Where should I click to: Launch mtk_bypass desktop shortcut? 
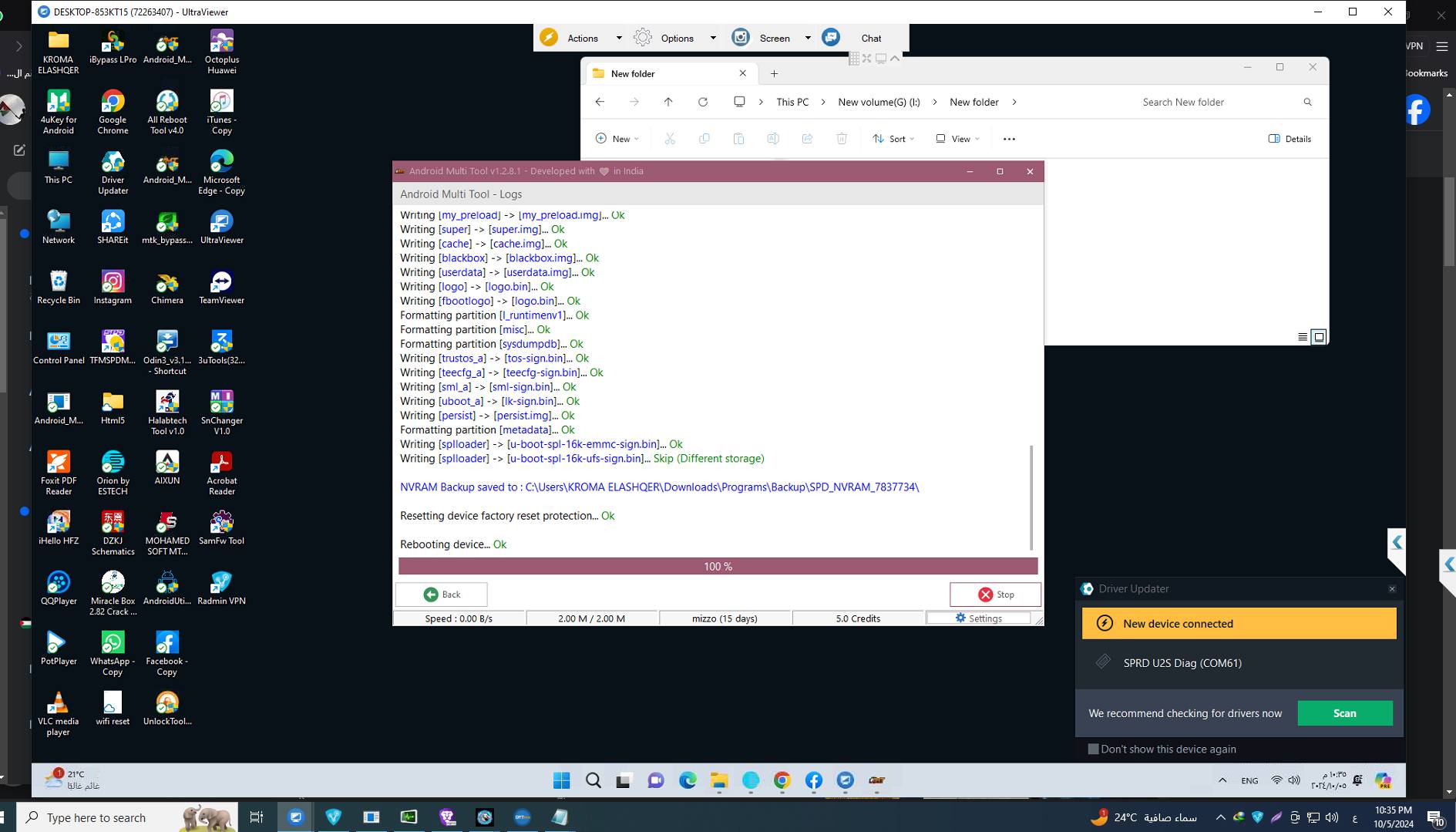(x=167, y=228)
